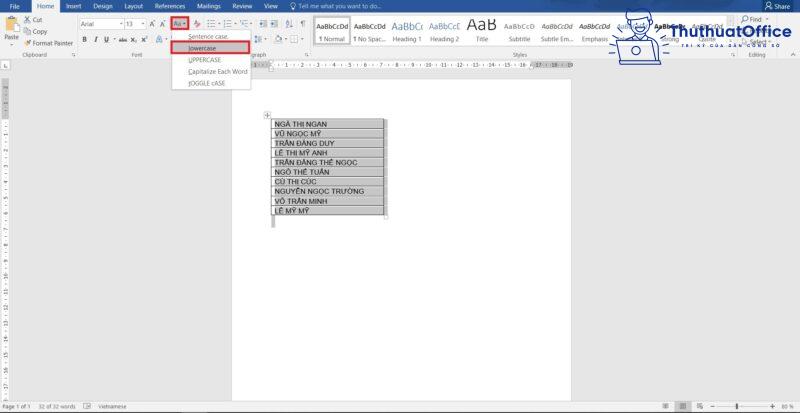Click the Paste clipboard icon
Screen dimensions: 800x413
pos(11,25)
